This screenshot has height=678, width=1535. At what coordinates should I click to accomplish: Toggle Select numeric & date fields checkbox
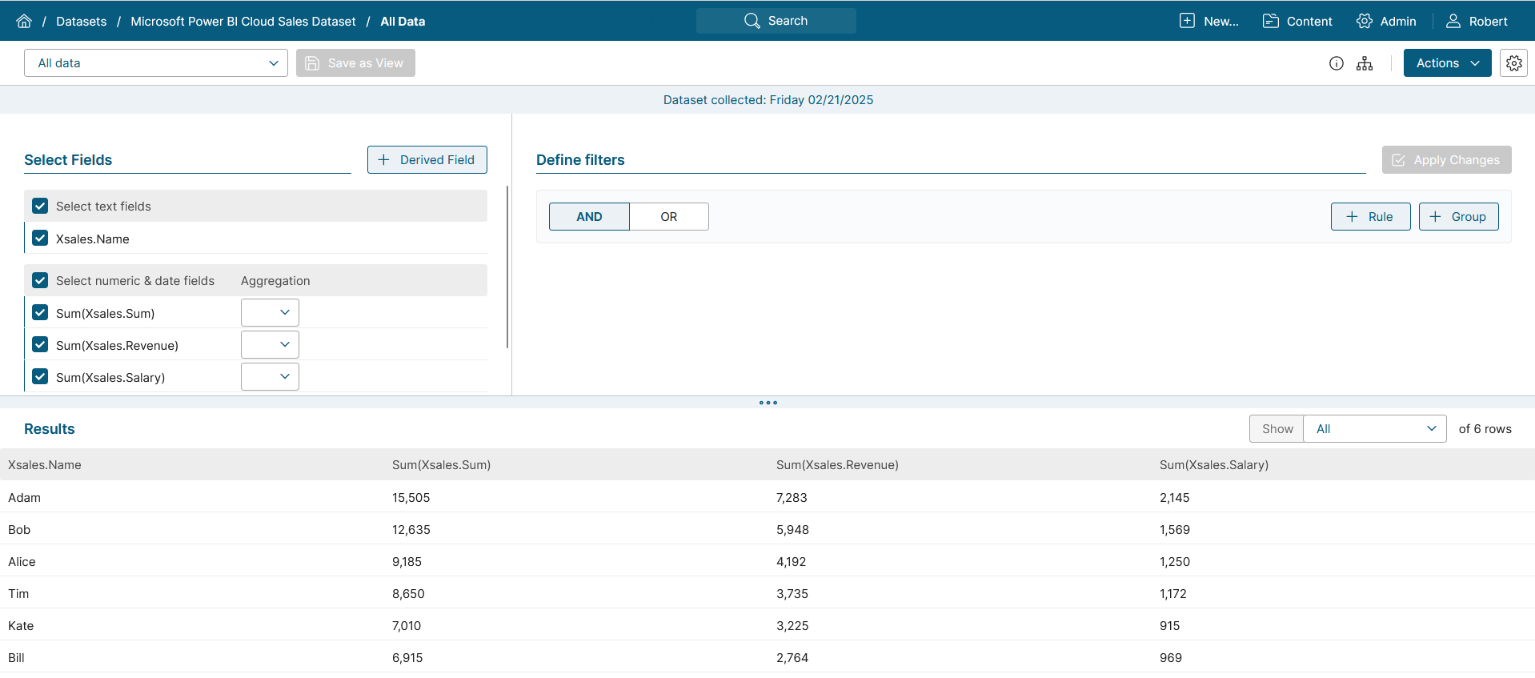tap(40, 280)
